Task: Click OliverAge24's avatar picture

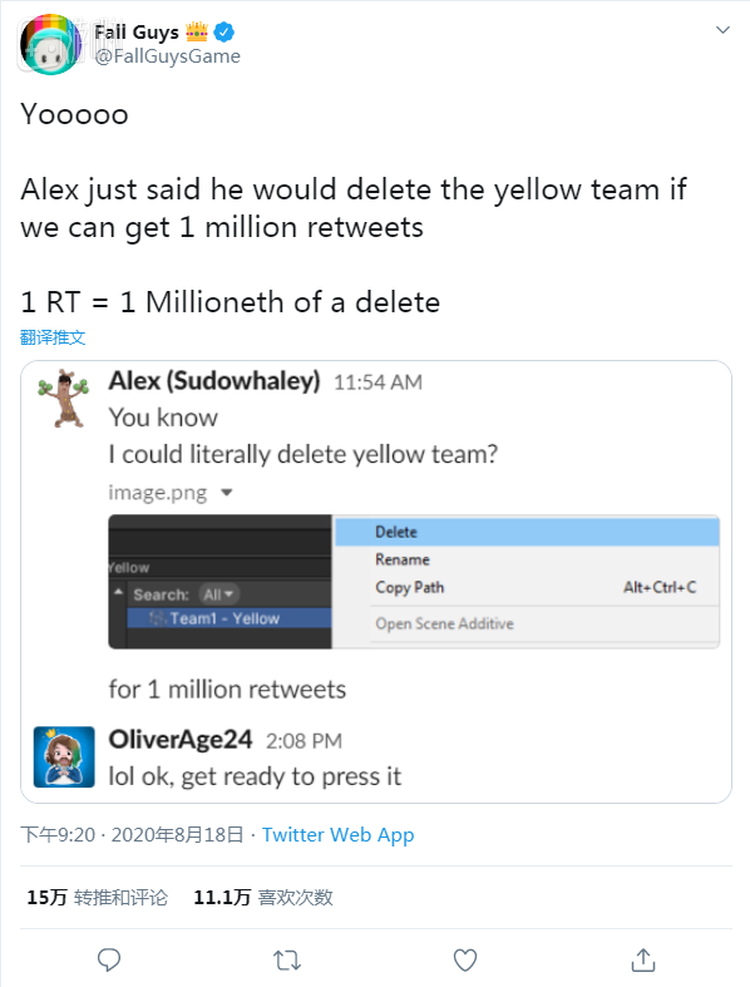Action: (x=64, y=756)
